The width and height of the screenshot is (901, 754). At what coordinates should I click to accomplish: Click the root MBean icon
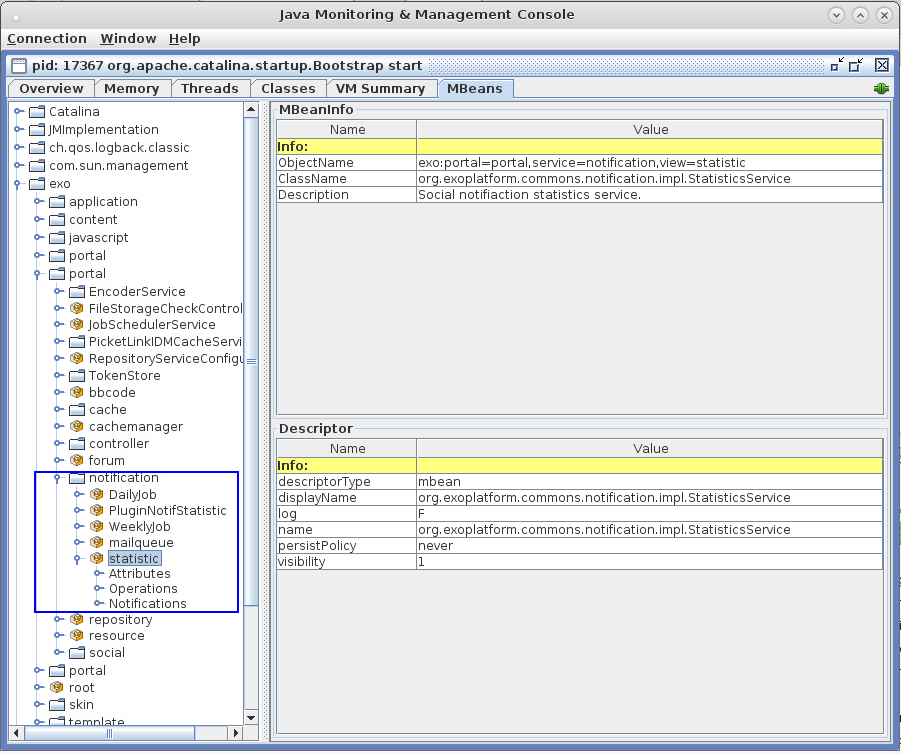[56, 687]
